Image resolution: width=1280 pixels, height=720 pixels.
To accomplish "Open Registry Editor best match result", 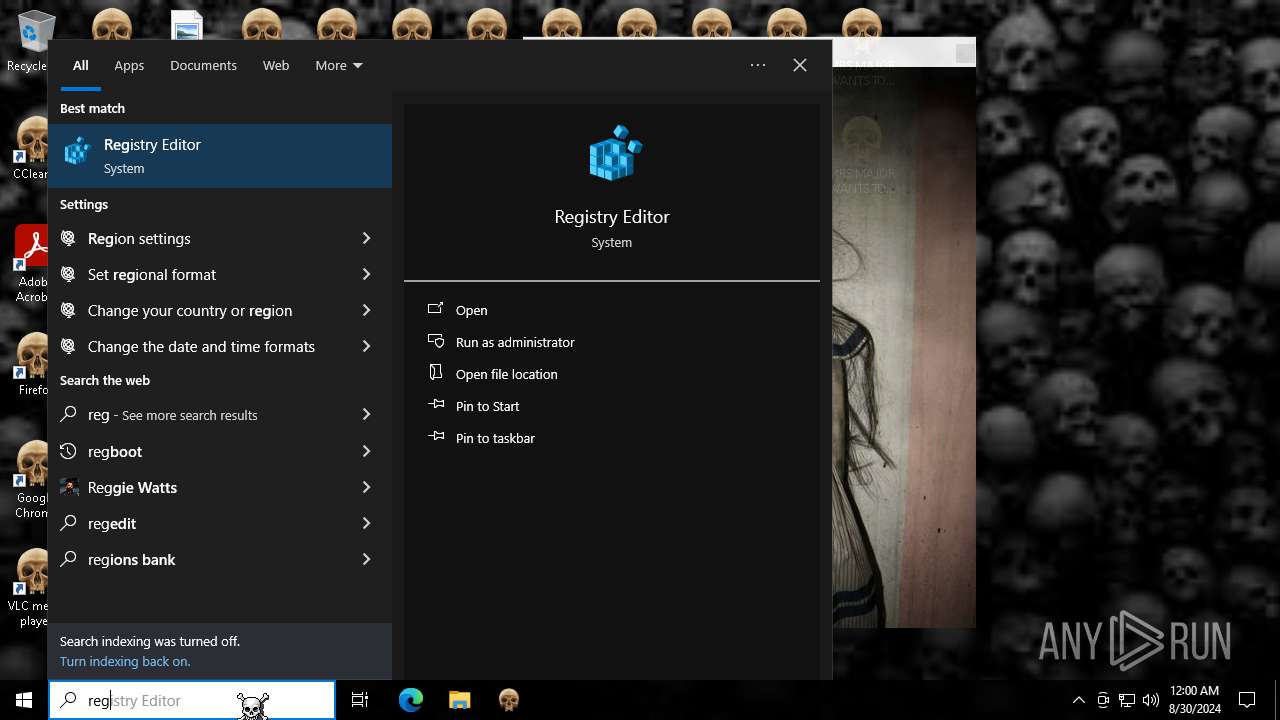I will (x=220, y=156).
